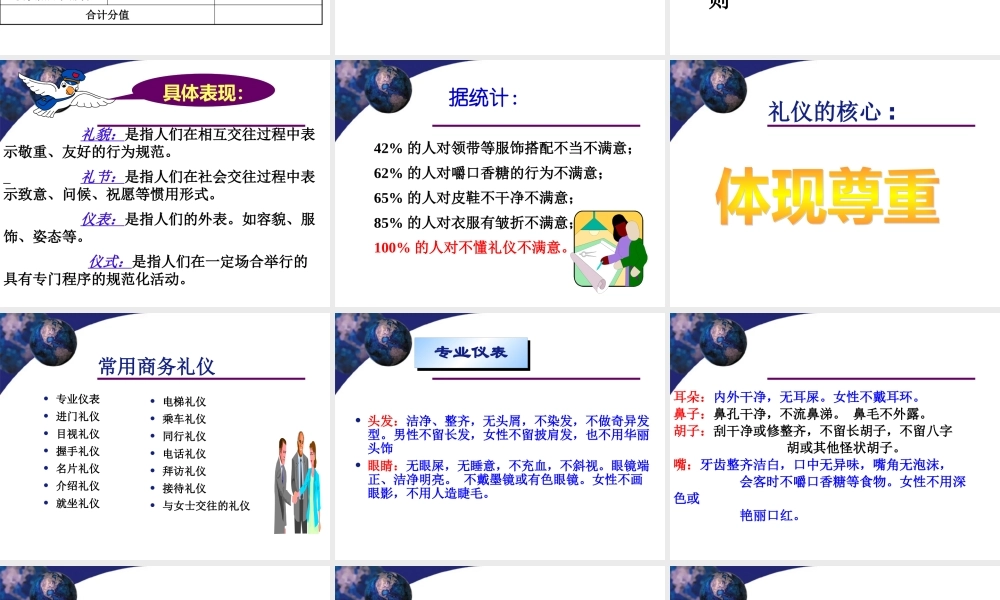
Task: Click the 嘴 red label
Action: (683, 465)
